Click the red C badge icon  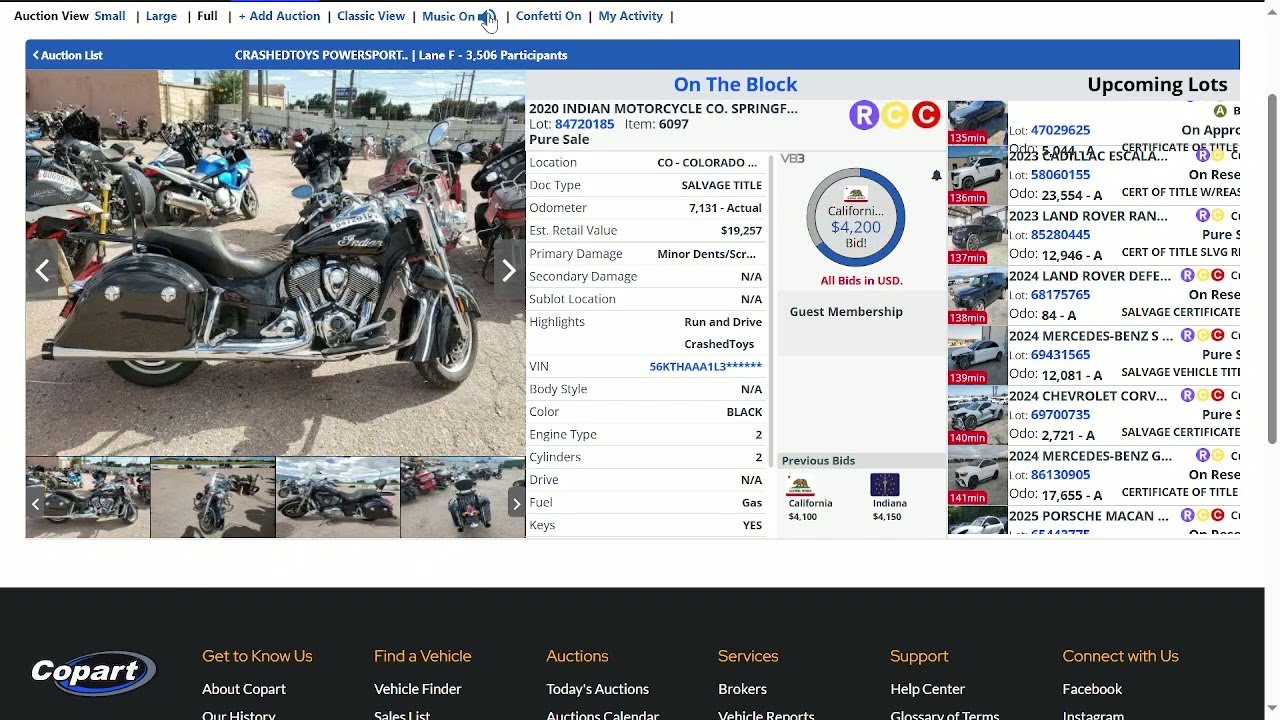(x=926, y=115)
